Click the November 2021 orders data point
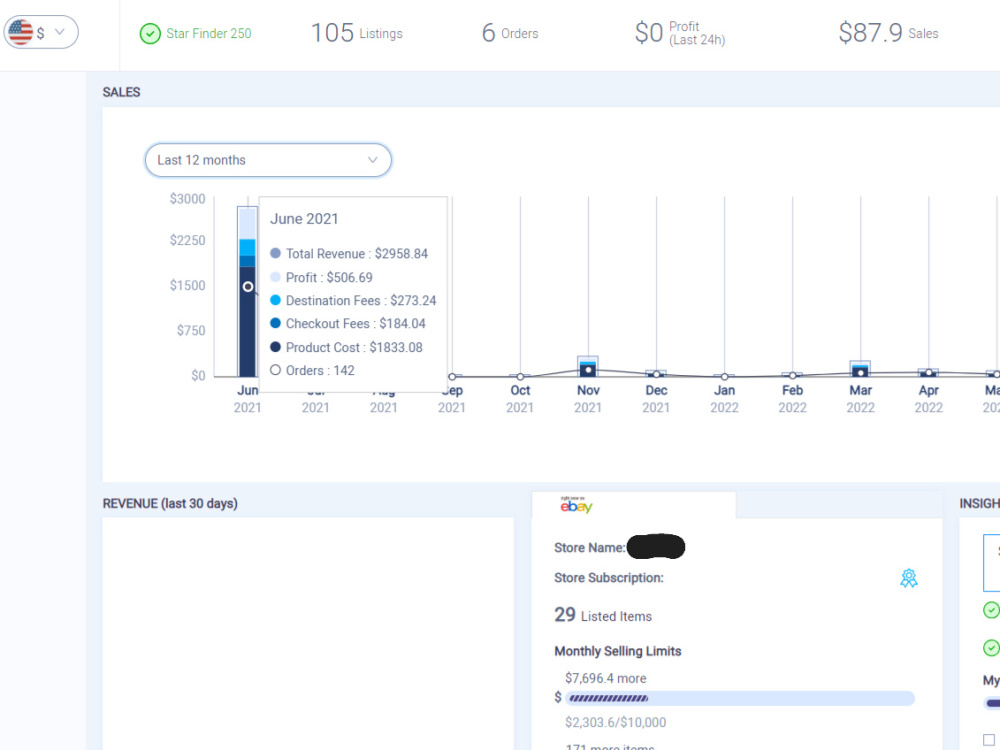The image size is (1000, 750). click(x=588, y=370)
